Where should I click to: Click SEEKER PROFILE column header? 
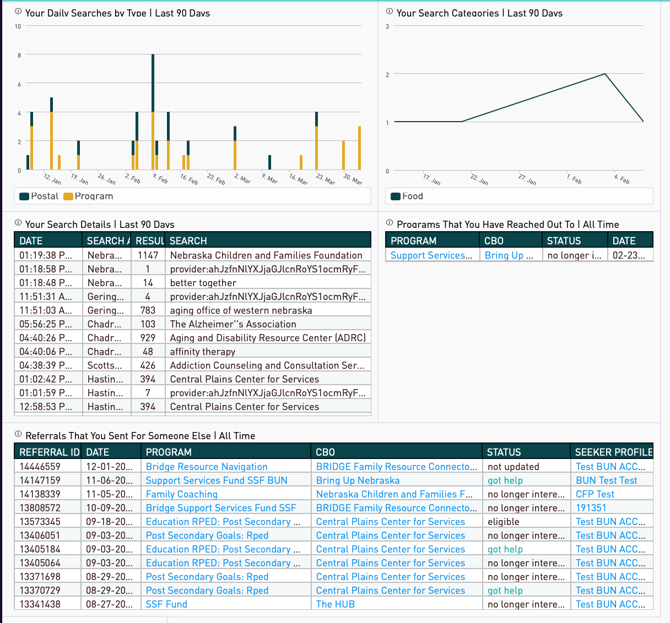(612, 452)
